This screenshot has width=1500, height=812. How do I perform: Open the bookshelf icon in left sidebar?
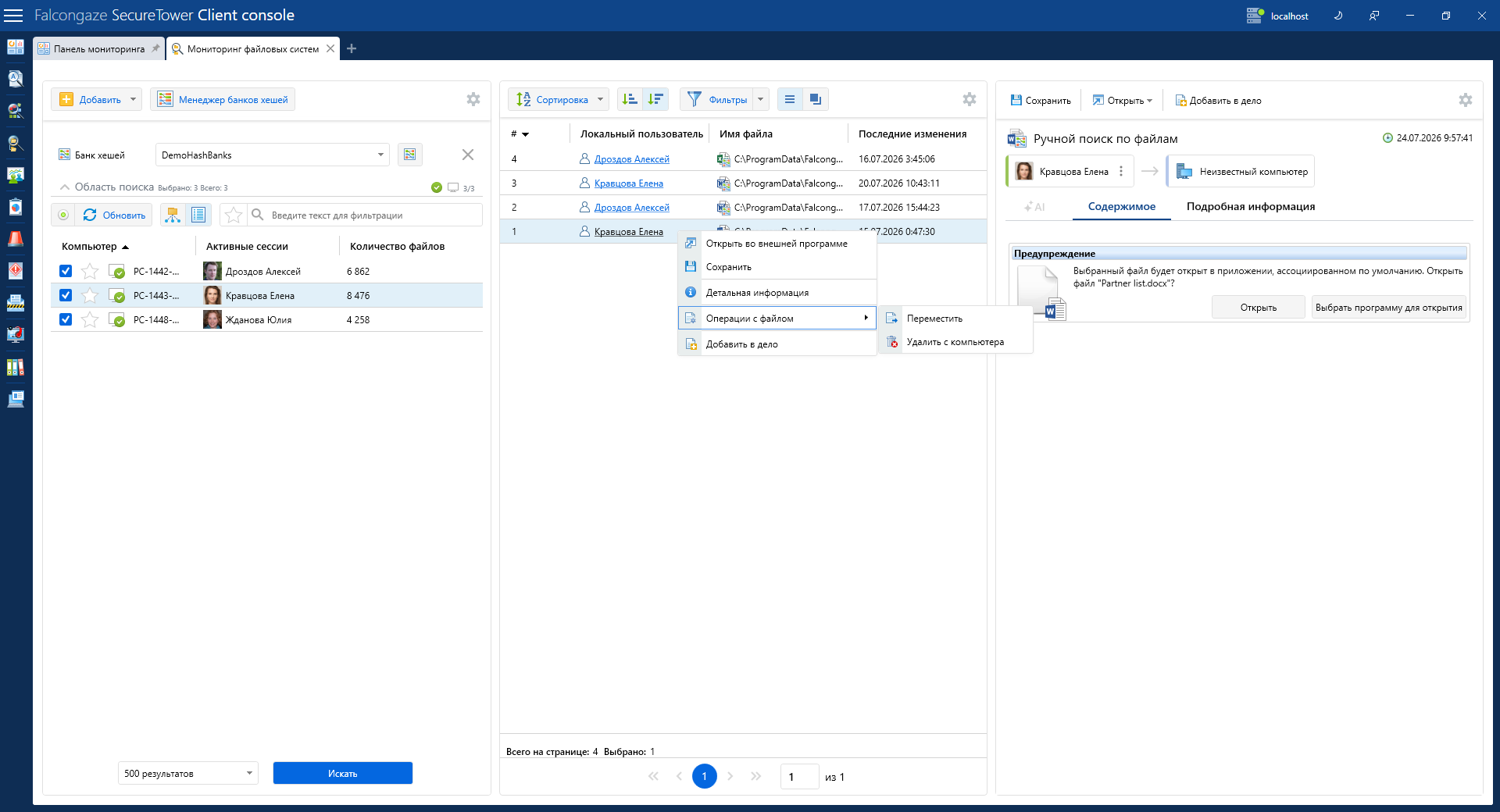[16, 367]
